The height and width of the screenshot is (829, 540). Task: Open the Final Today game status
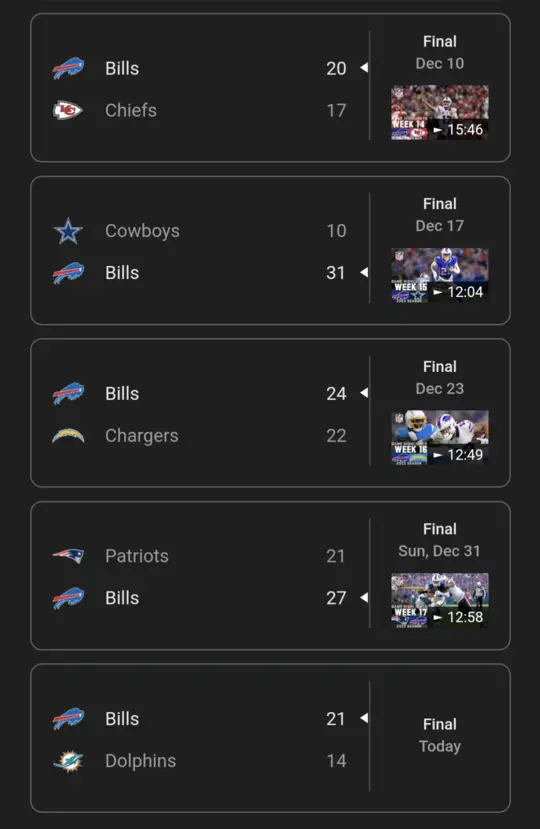(x=440, y=735)
